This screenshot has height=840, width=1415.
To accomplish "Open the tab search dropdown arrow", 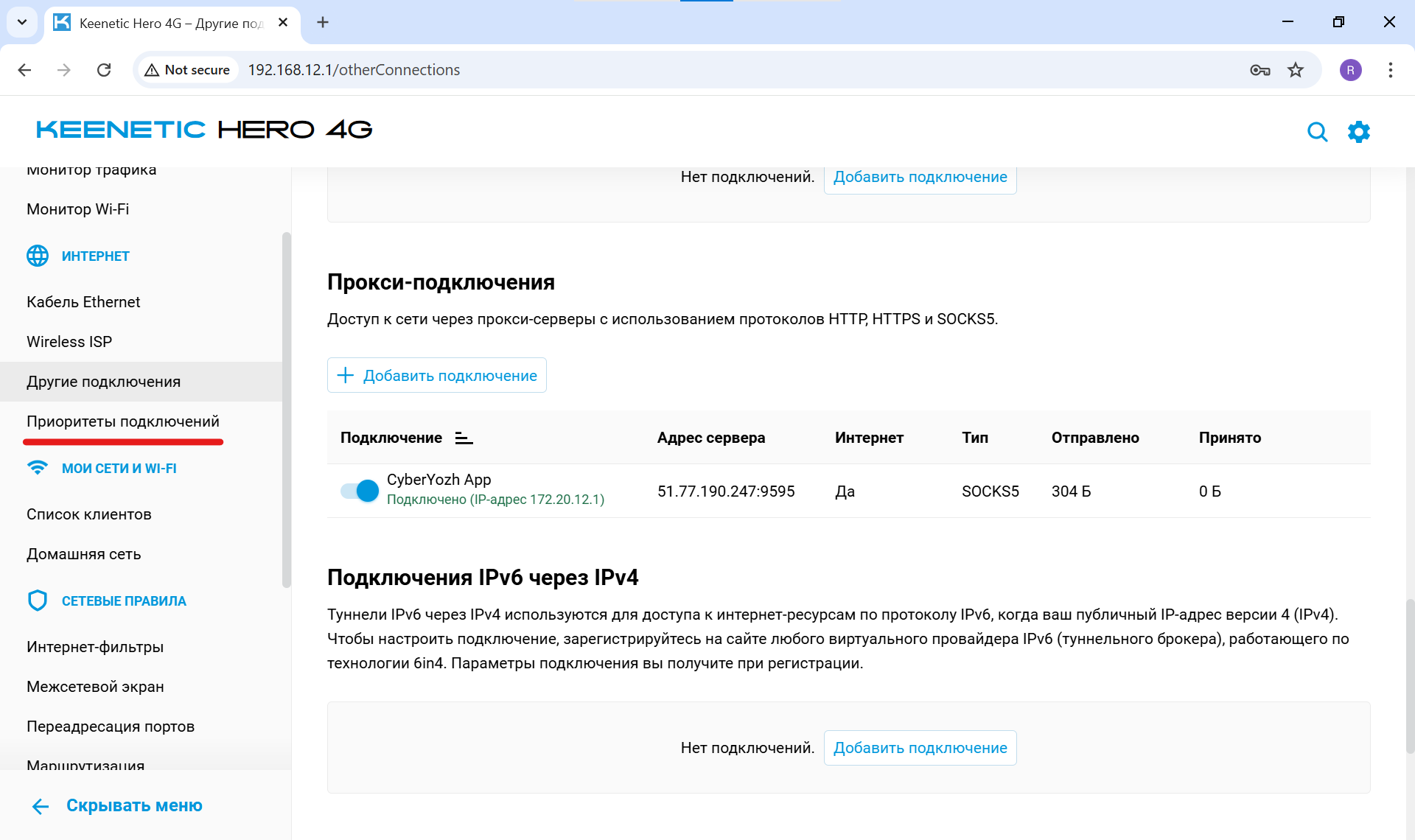I will click(21, 22).
